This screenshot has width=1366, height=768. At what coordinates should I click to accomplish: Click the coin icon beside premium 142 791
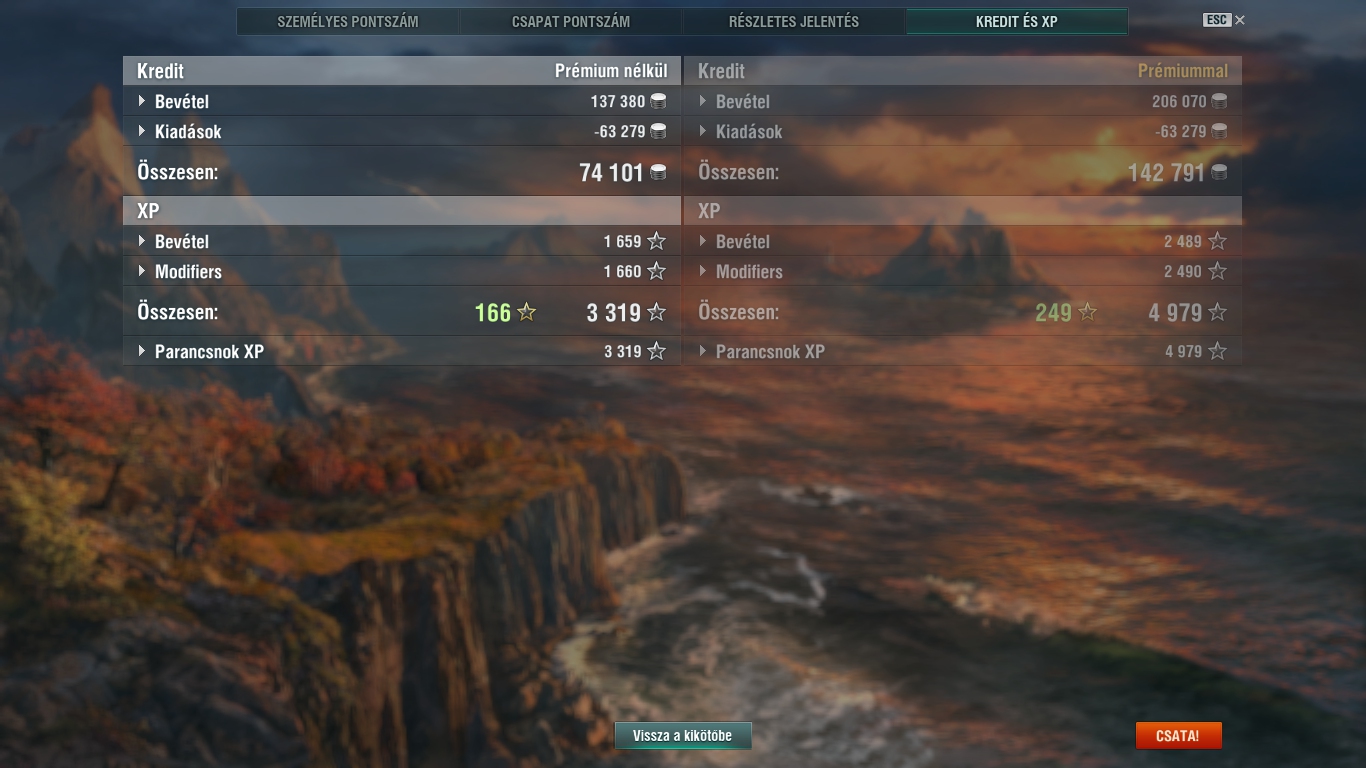(1219, 173)
